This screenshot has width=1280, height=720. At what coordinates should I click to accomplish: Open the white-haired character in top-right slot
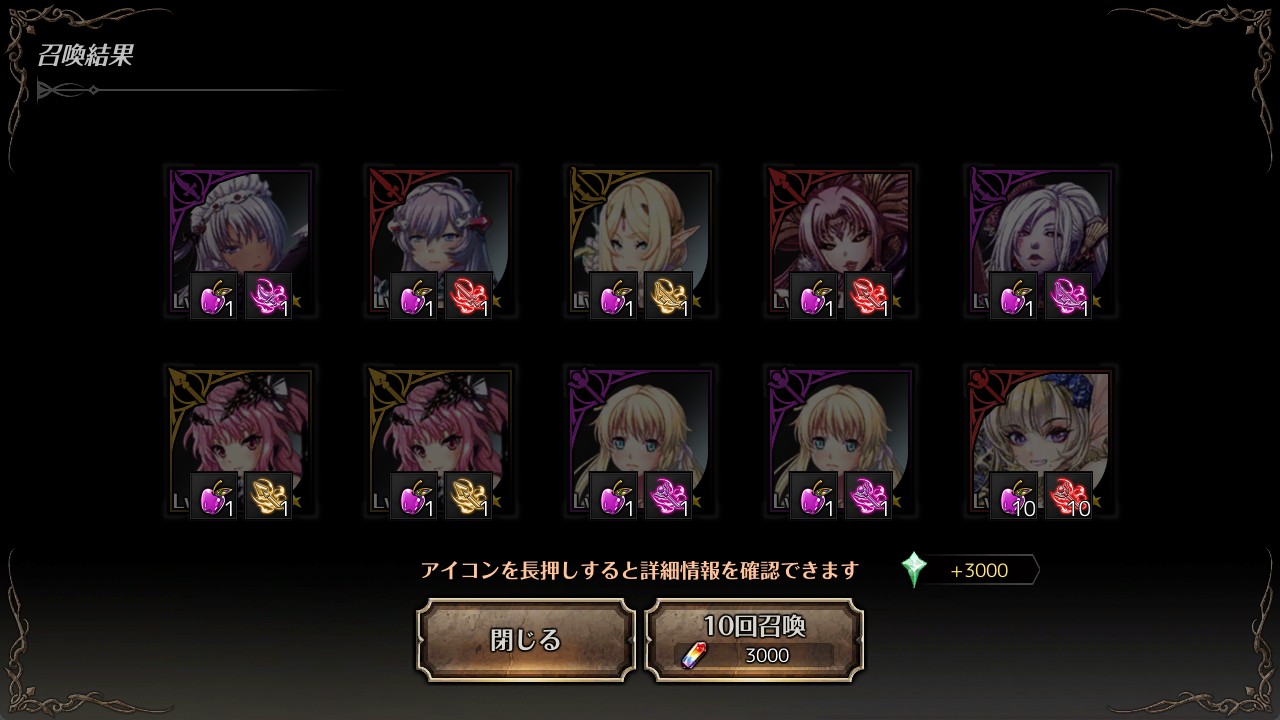point(1041,242)
